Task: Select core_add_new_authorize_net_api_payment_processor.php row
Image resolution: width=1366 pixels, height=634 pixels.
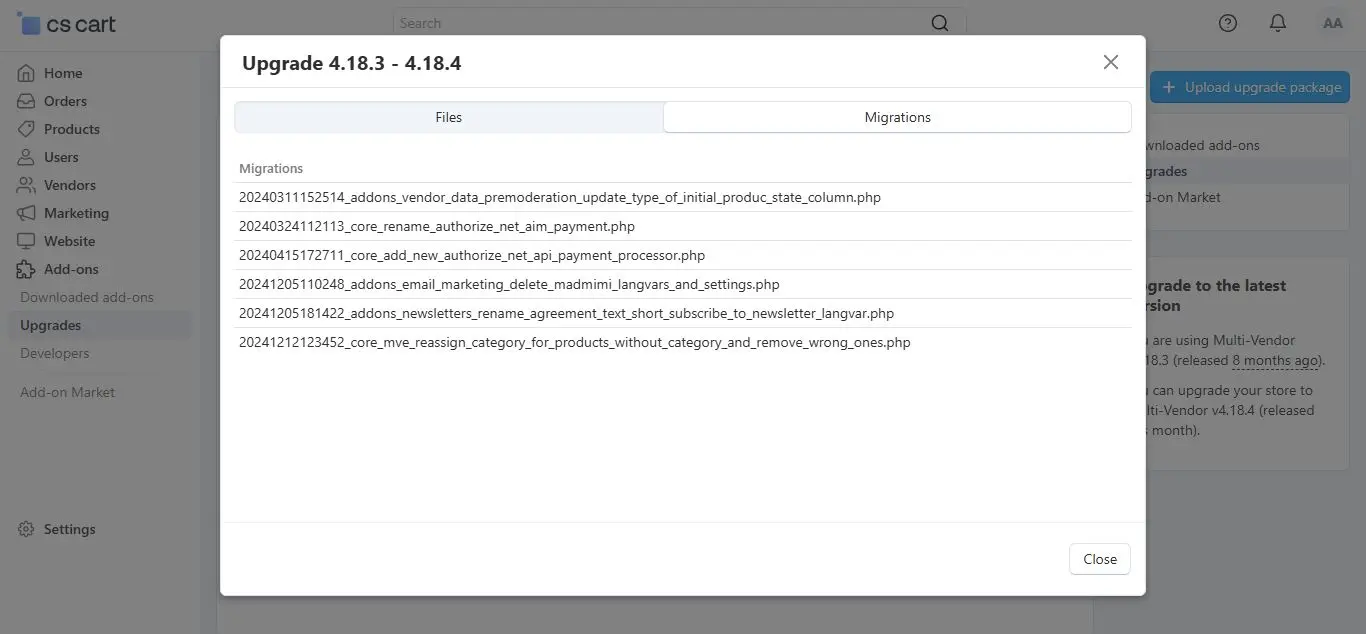Action: [683, 255]
